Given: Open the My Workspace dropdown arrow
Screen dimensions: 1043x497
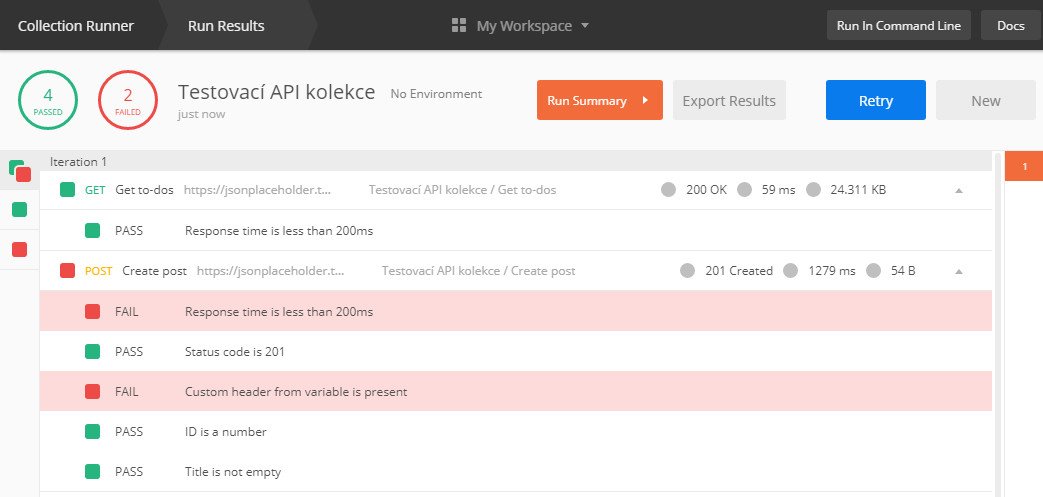Looking at the screenshot, I should (x=585, y=26).
